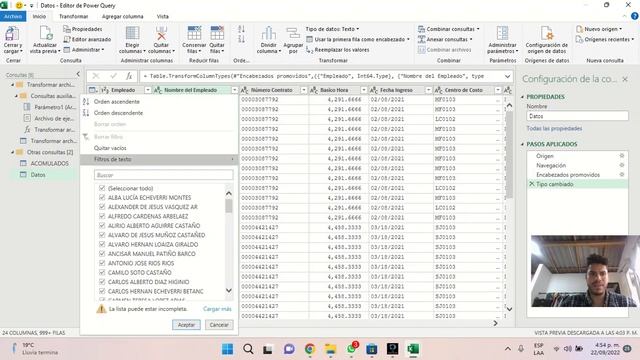Screen dimensions: 640x360
Task: Uncheck AURIO ALBERTO AGUIRRE CASTAÑO
Action: (x=102, y=226)
